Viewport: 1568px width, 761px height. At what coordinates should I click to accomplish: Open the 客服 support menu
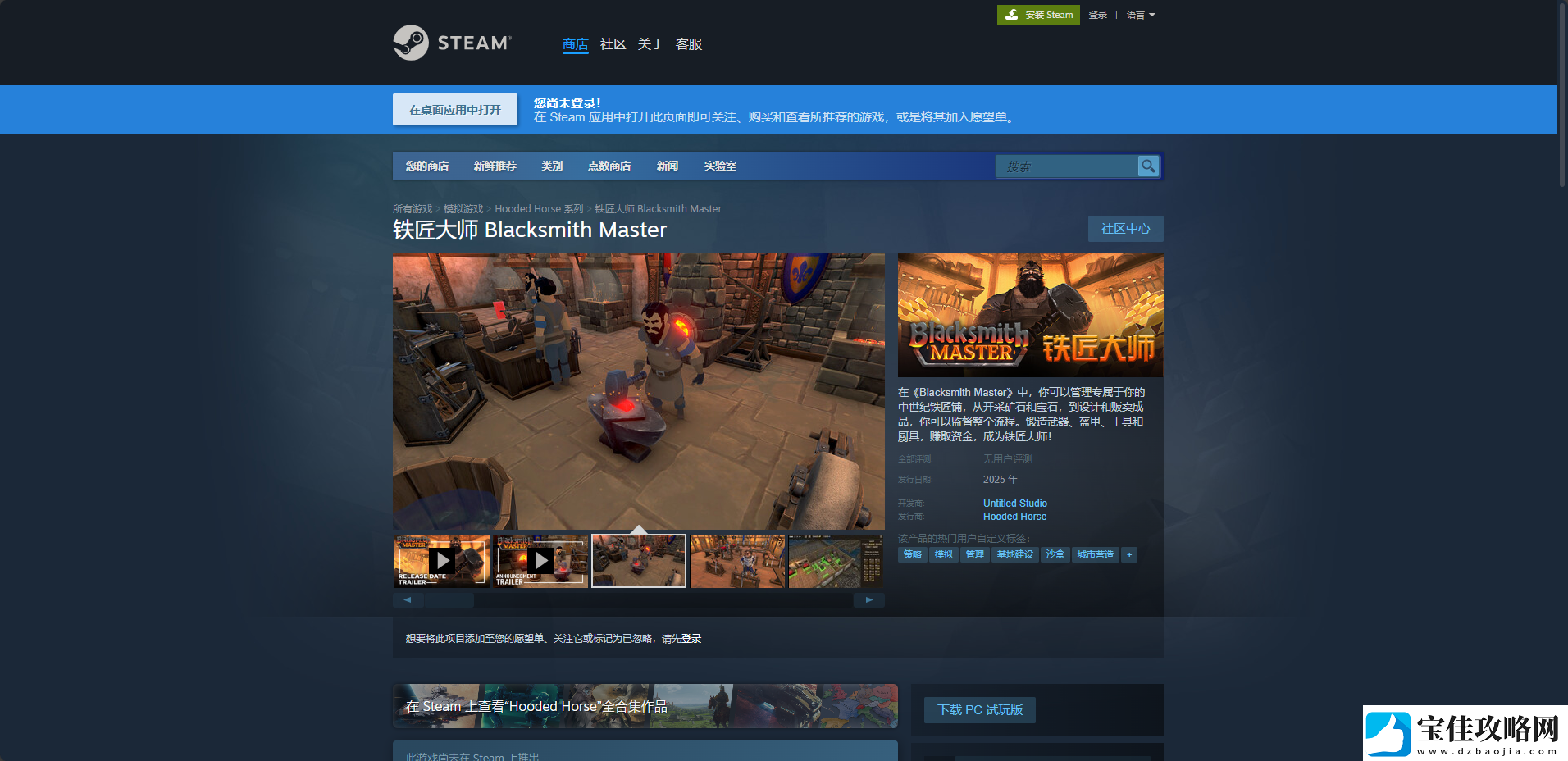(688, 44)
